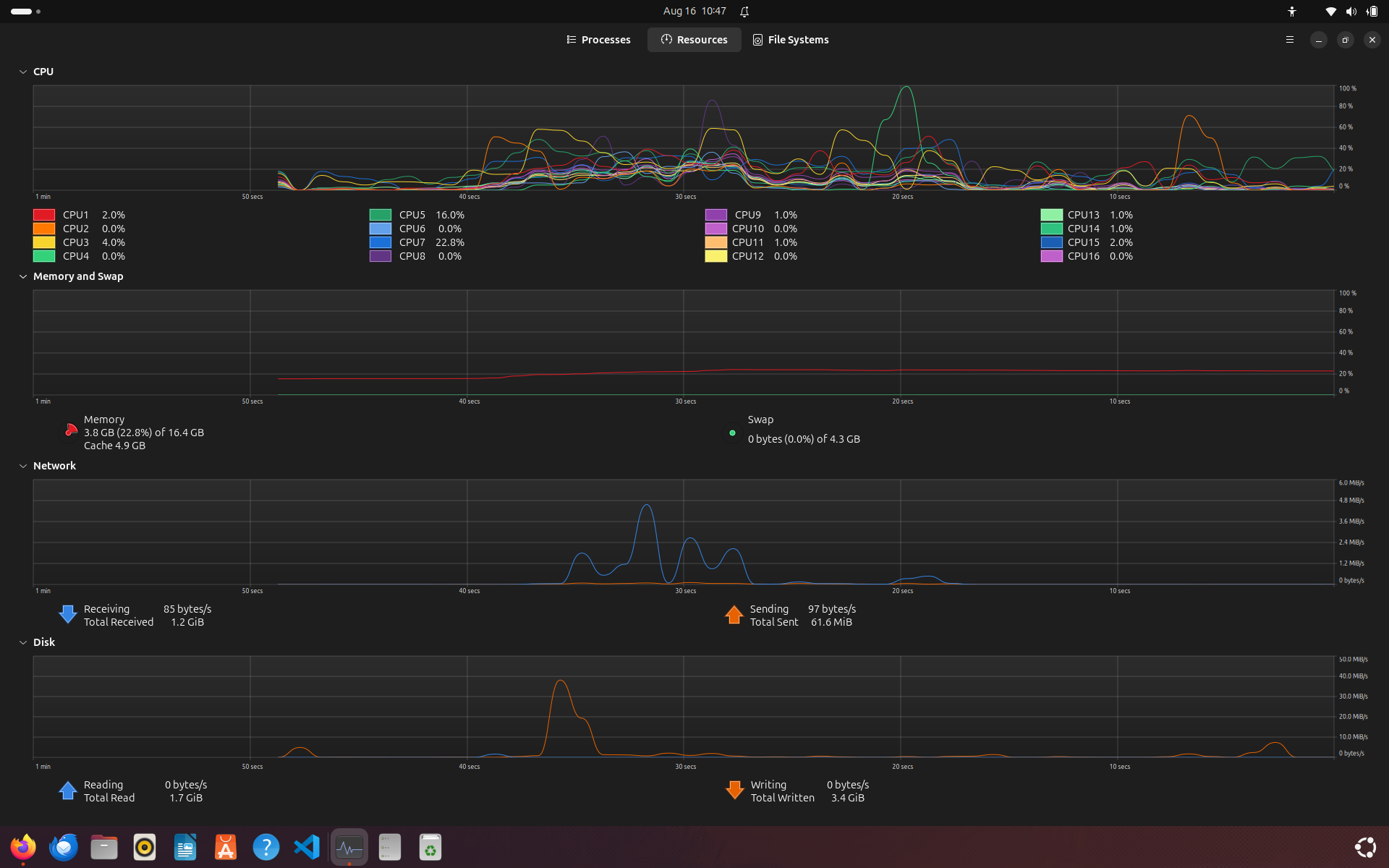
Task: Launch Visual Studio Code from the dock
Action: click(307, 846)
